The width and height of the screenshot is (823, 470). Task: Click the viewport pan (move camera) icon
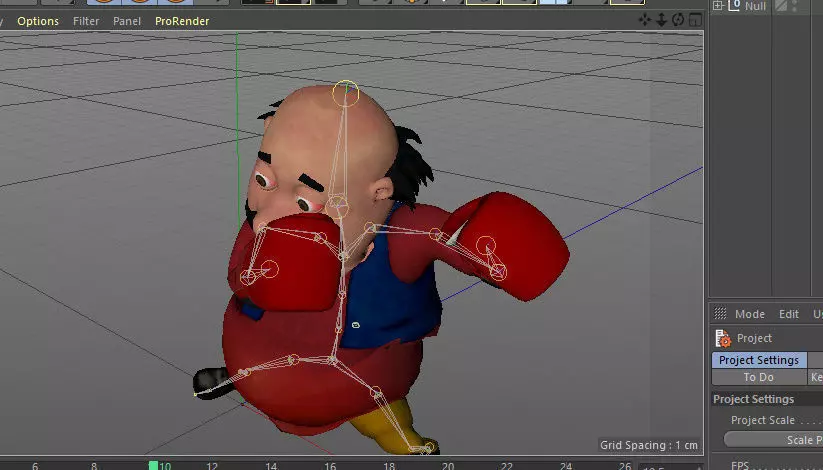[645, 20]
